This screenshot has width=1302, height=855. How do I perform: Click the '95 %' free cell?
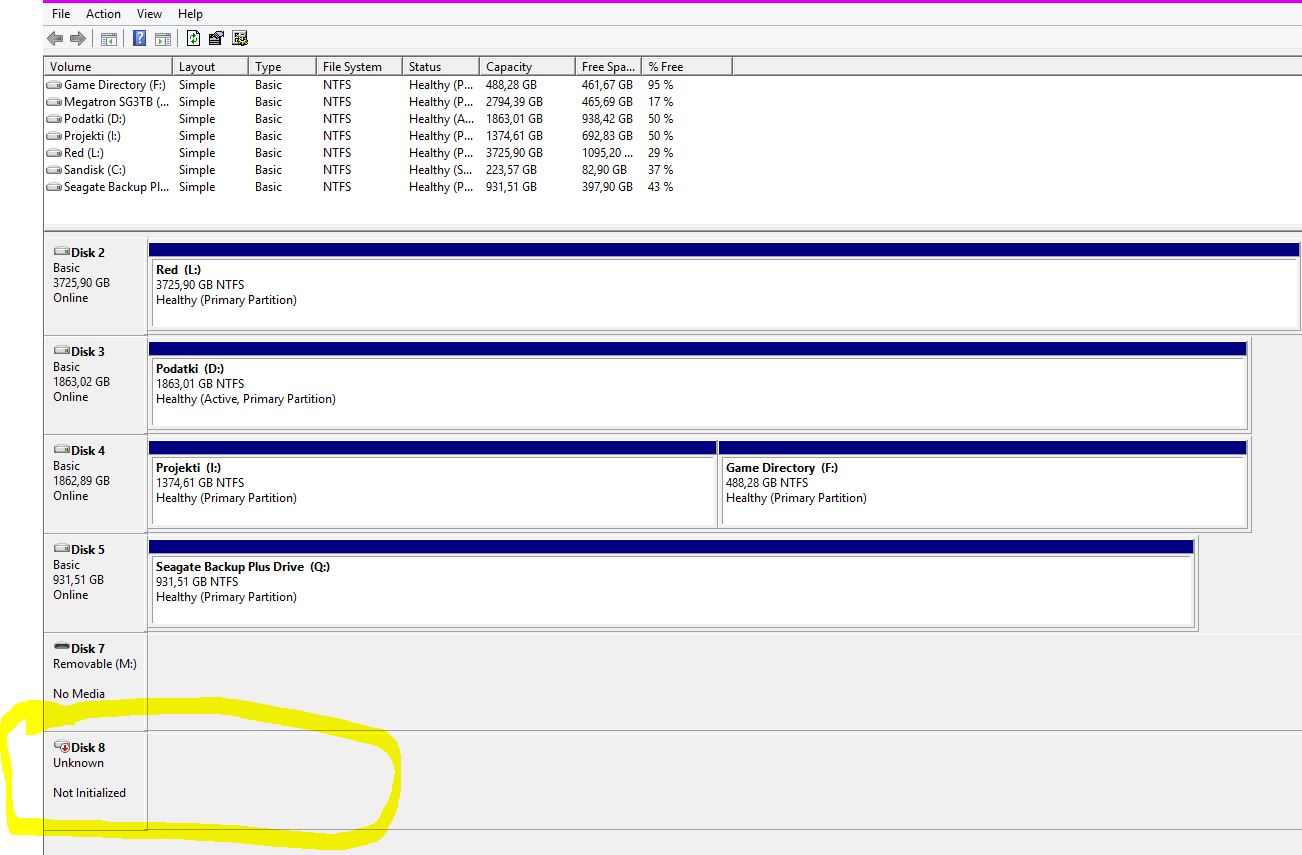pyautogui.click(x=660, y=85)
